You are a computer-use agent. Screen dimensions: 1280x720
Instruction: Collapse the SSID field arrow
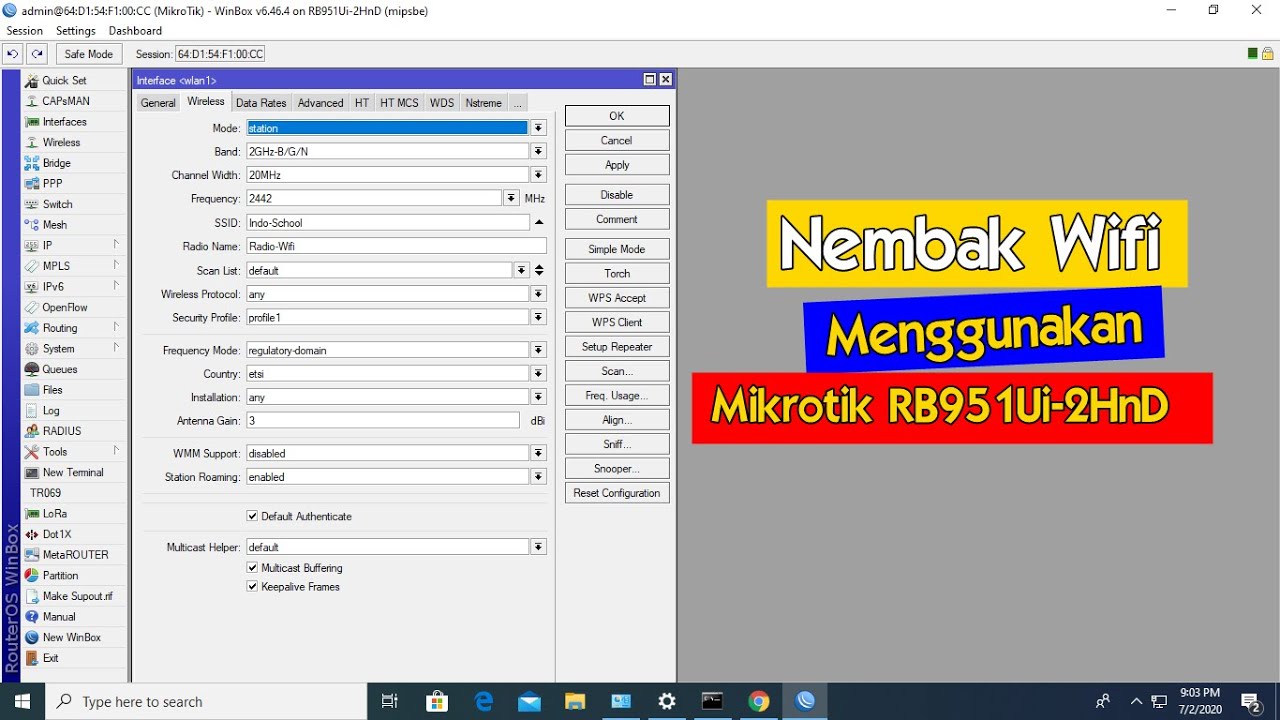coord(539,222)
